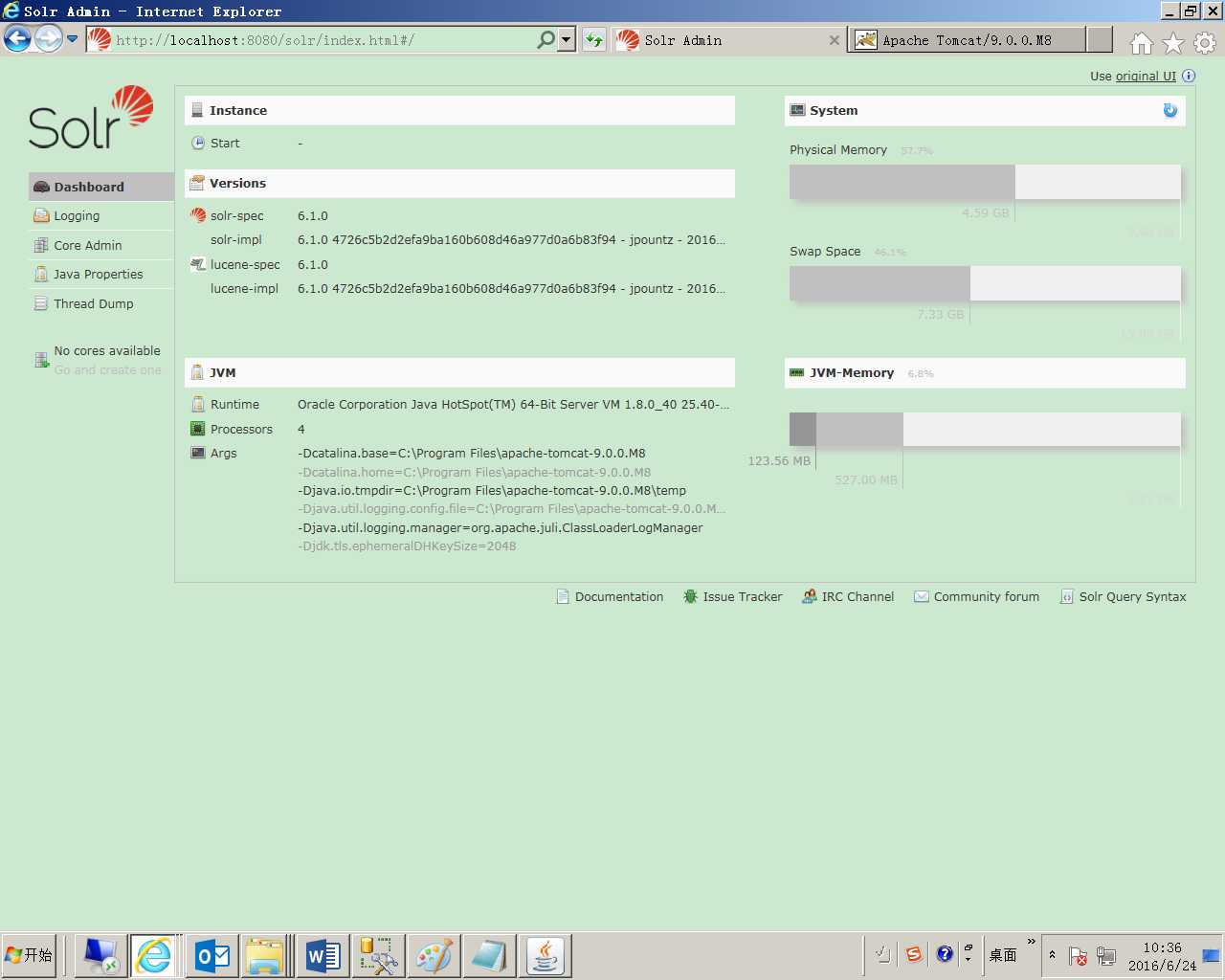Screen dimensions: 1225x980
Task: Click the -Dcatalina.base argument line
Action: point(471,454)
